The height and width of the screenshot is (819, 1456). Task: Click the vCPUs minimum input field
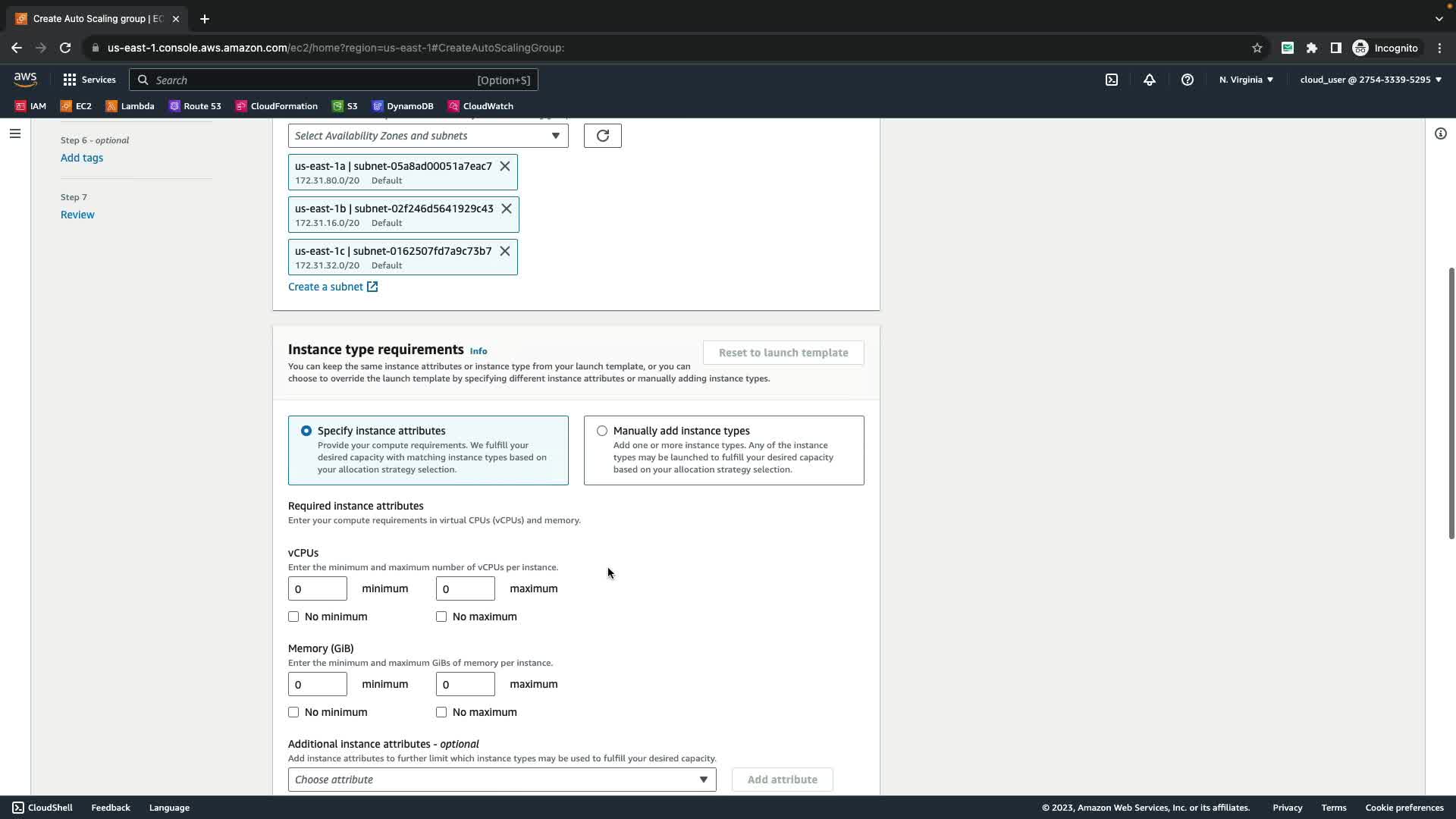[317, 588]
